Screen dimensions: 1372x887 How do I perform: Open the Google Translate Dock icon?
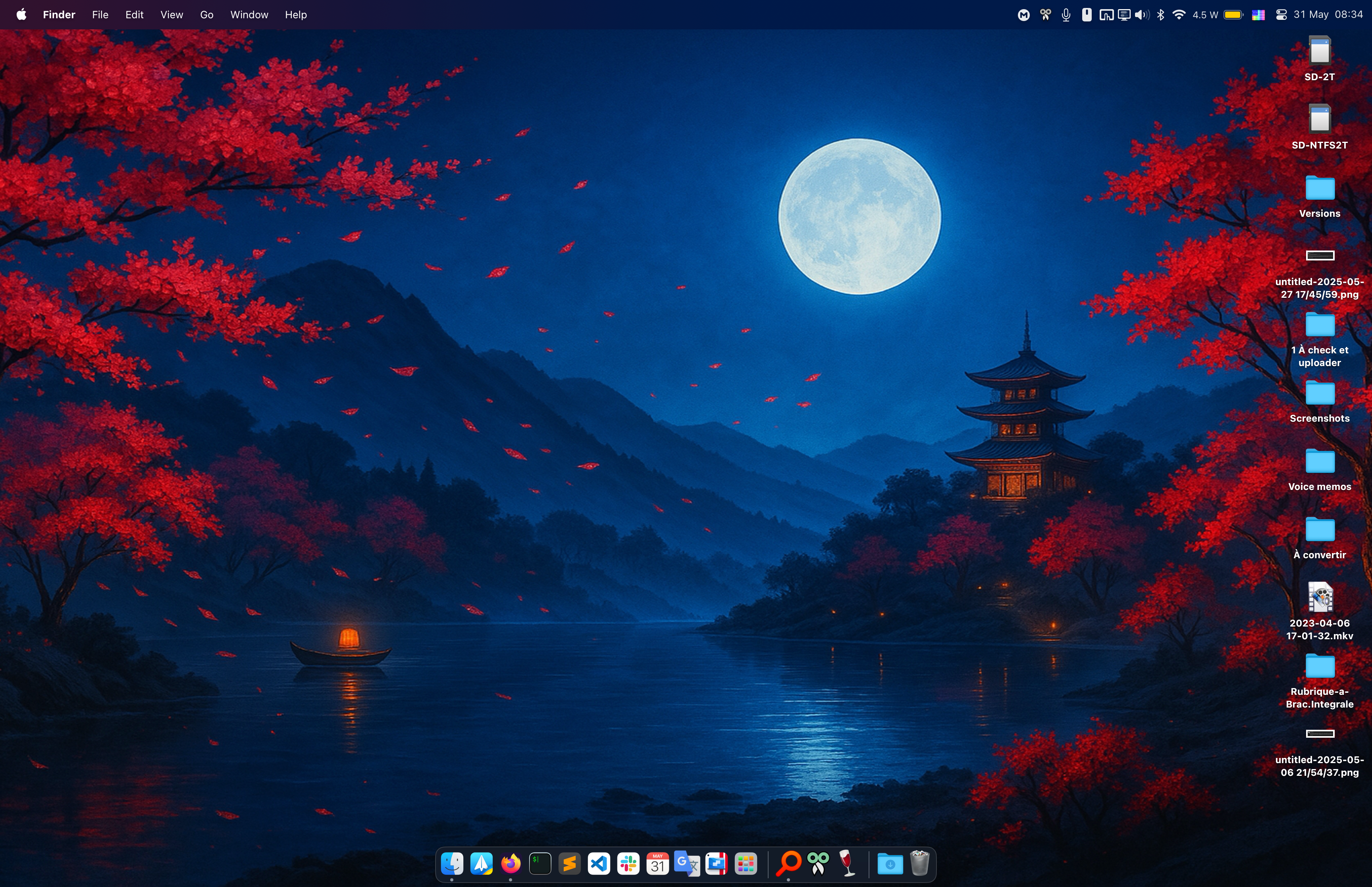[687, 864]
